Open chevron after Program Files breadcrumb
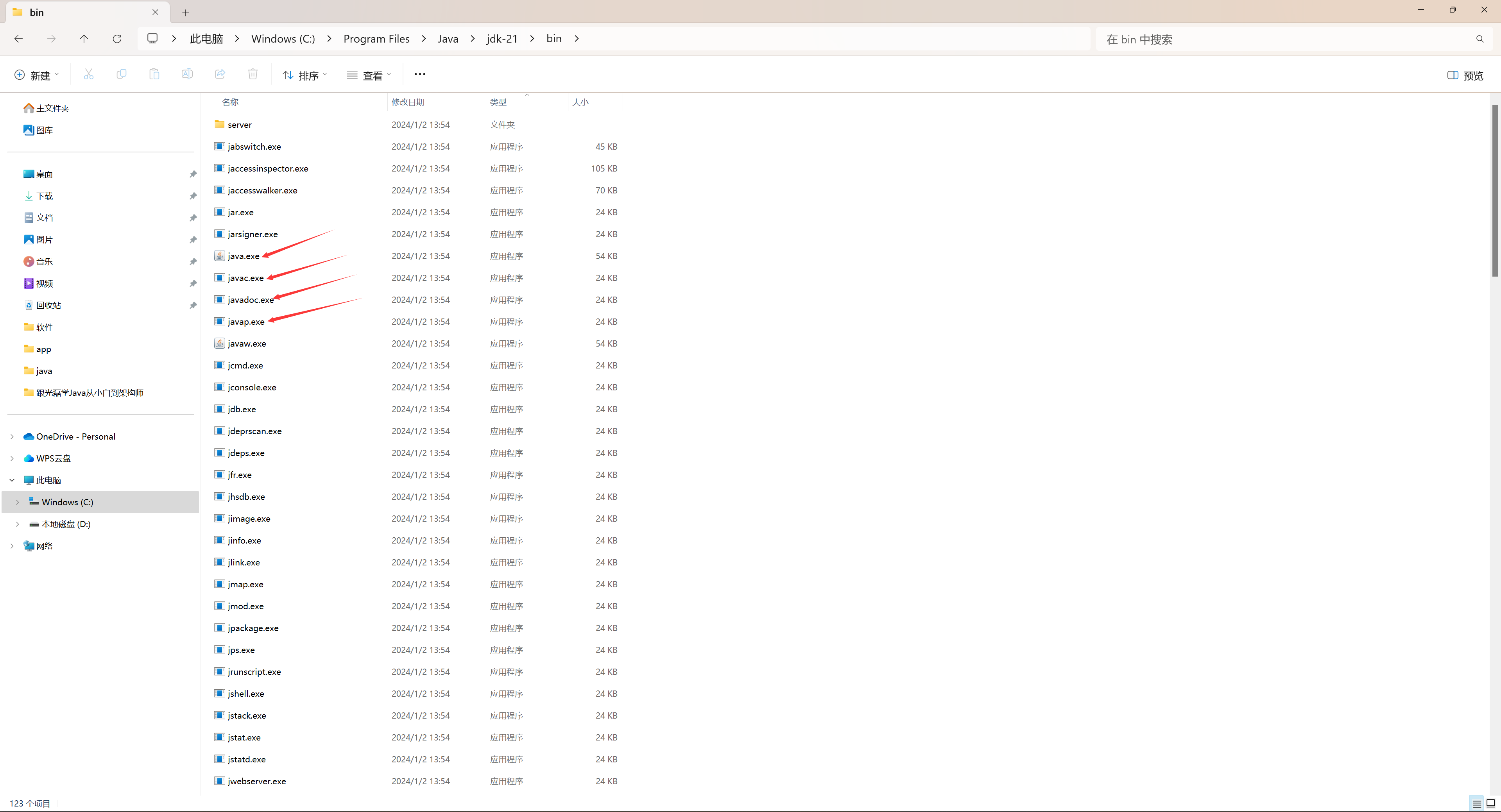Viewport: 1501px width, 812px height. (x=424, y=38)
